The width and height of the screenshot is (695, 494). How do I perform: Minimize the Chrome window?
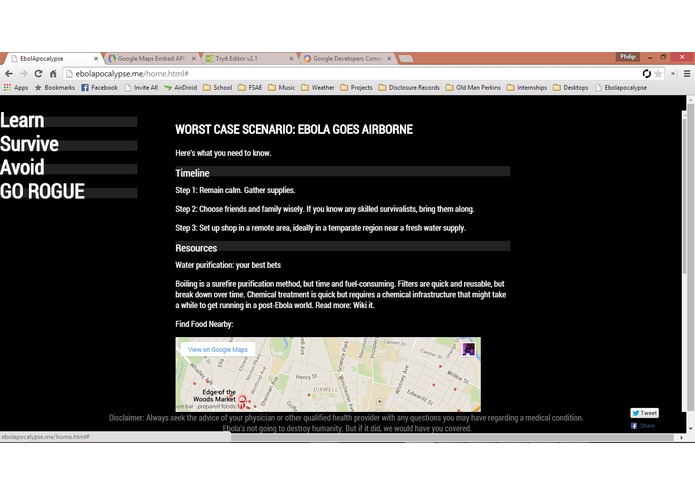coord(650,57)
